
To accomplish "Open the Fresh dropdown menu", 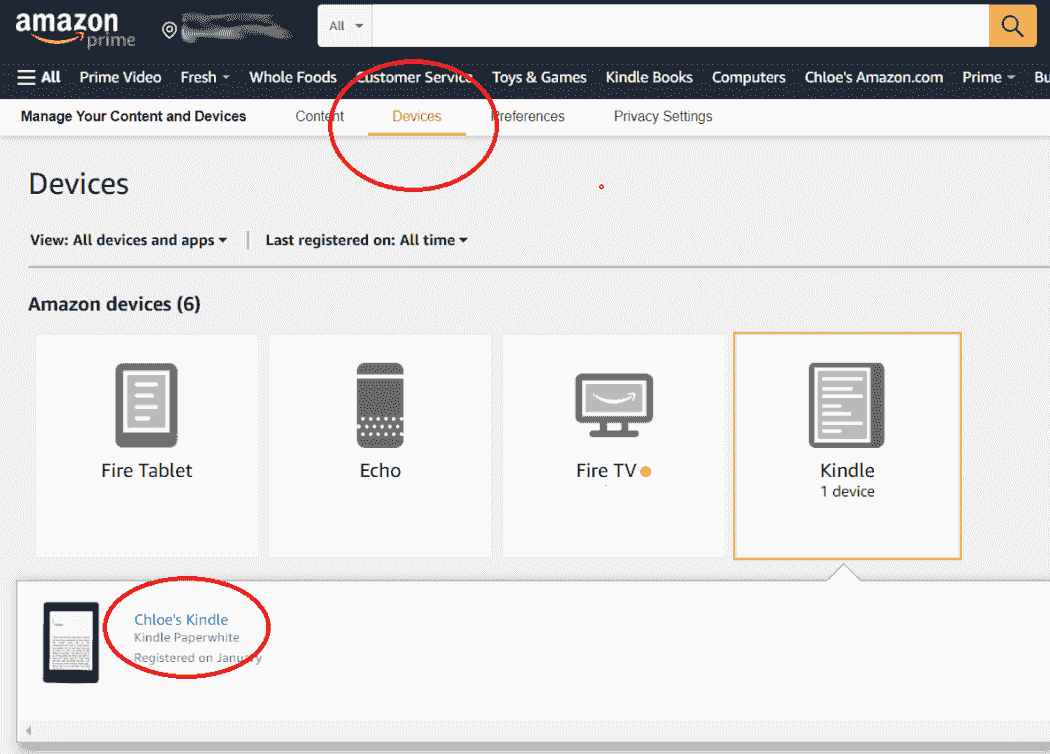I will (x=205, y=77).
